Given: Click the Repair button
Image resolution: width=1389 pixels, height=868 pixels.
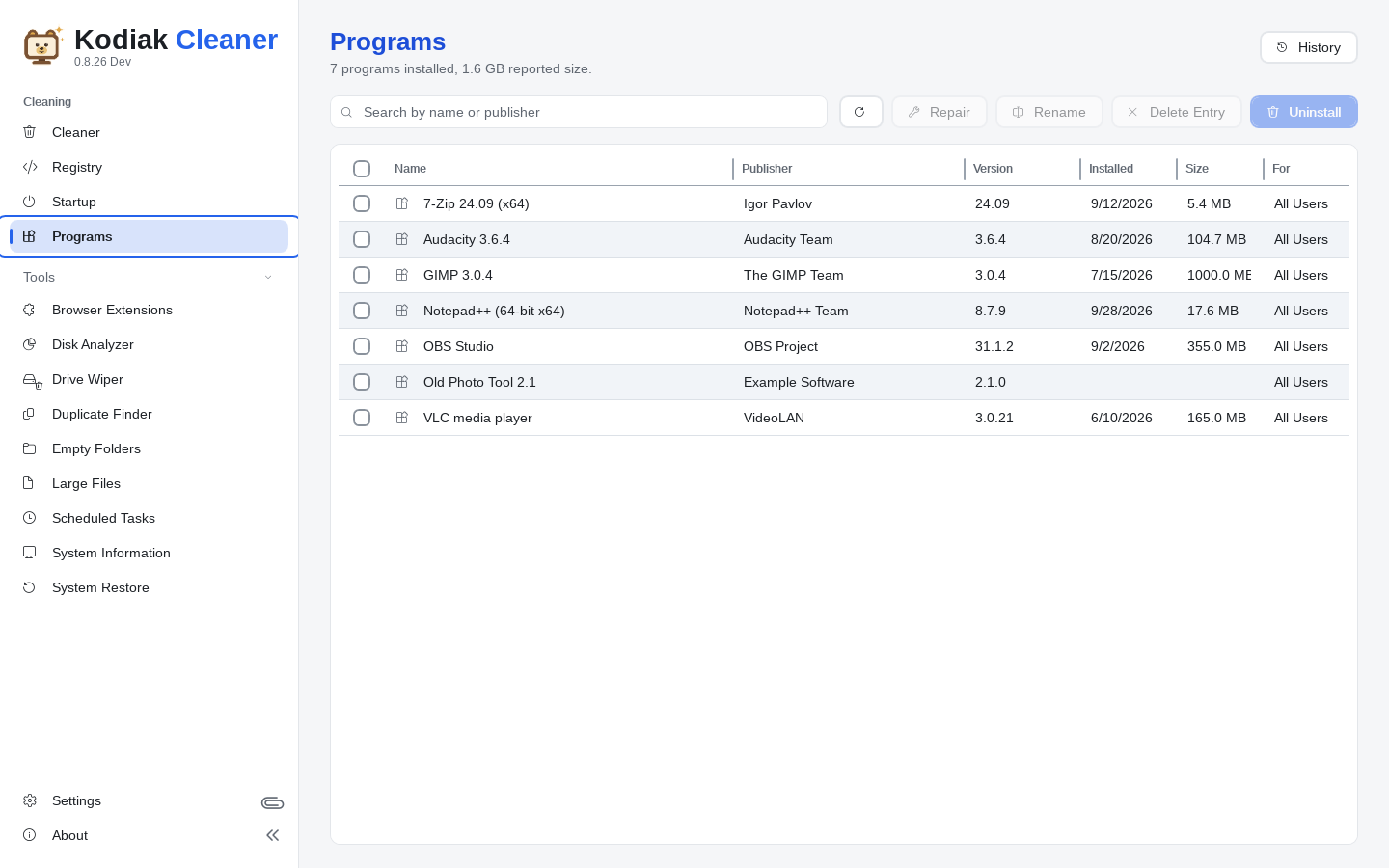Looking at the screenshot, I should [940, 112].
